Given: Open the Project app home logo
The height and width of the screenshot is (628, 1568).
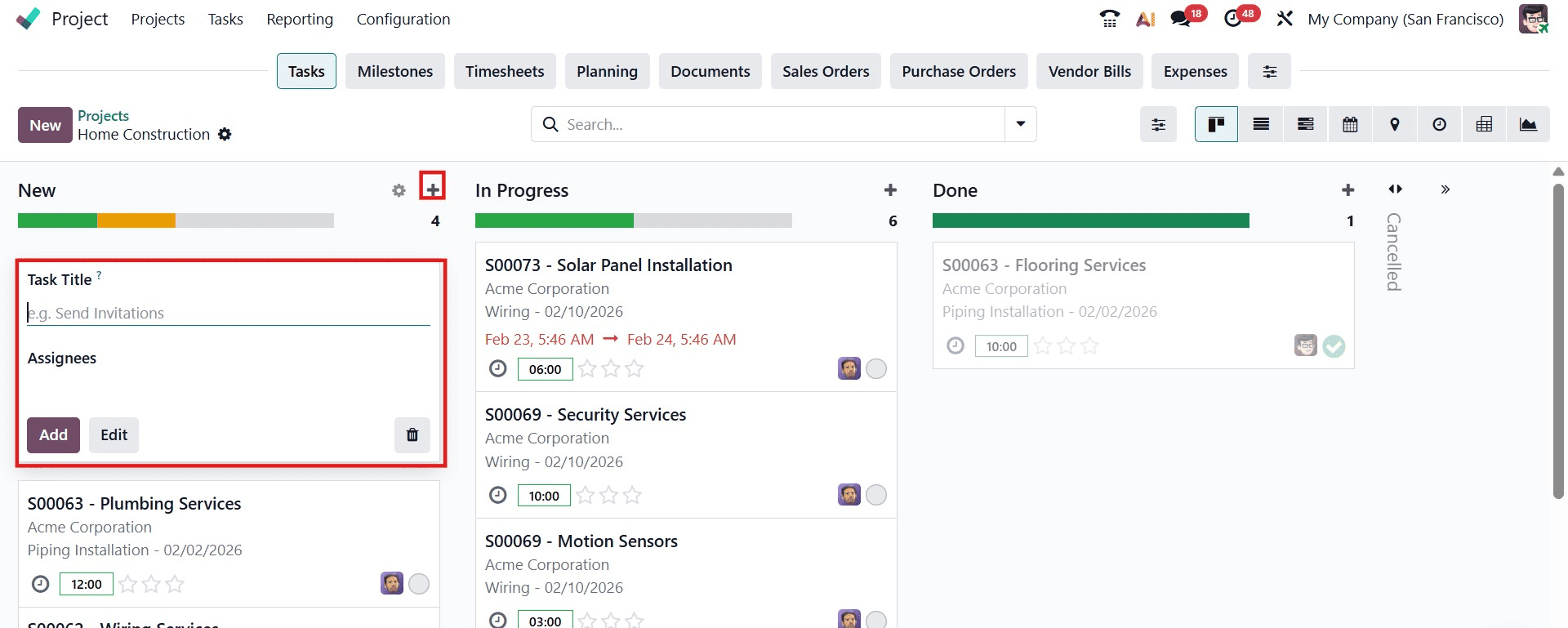Looking at the screenshot, I should (x=28, y=19).
